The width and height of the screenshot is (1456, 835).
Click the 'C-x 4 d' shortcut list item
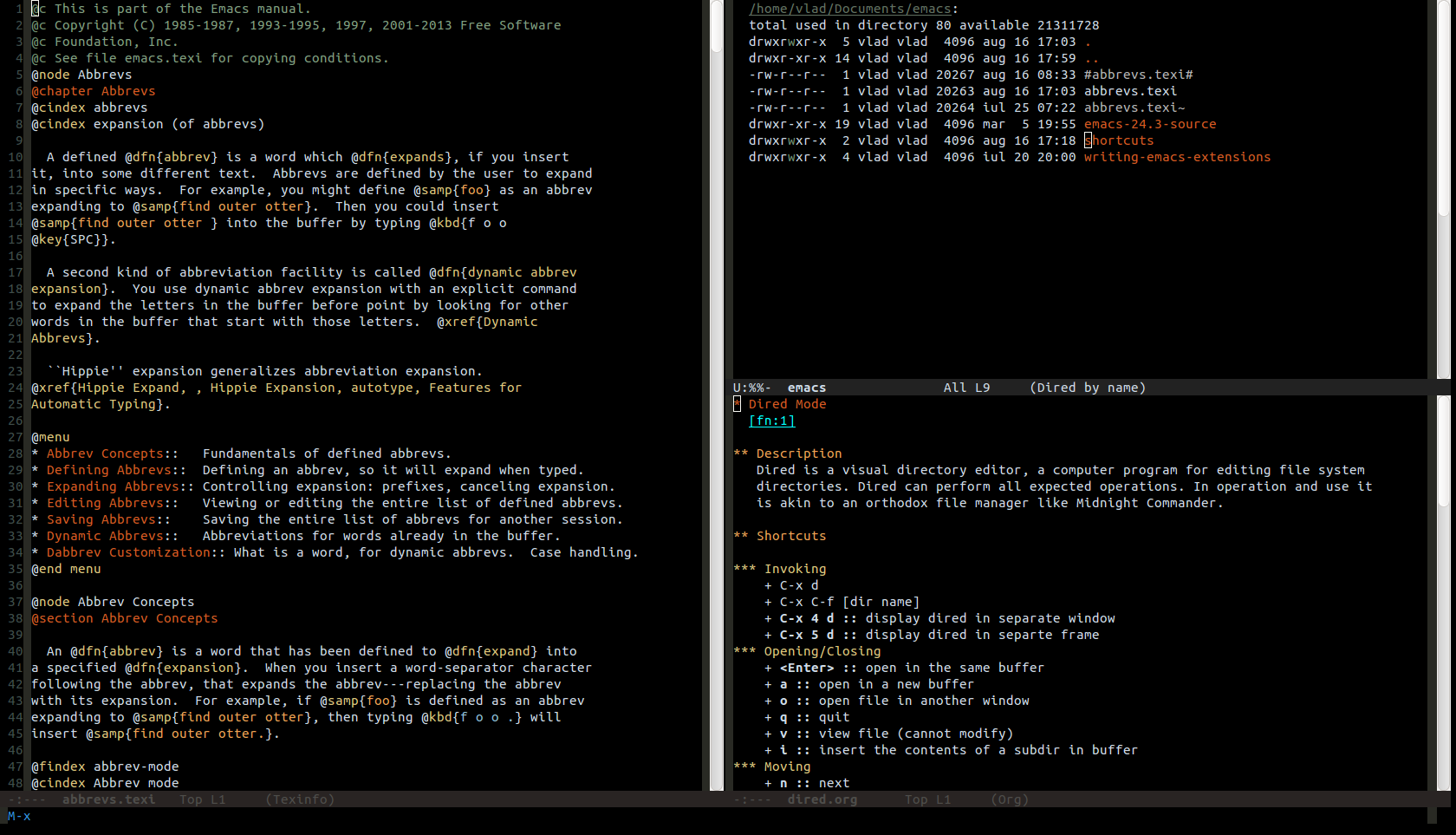click(939, 618)
